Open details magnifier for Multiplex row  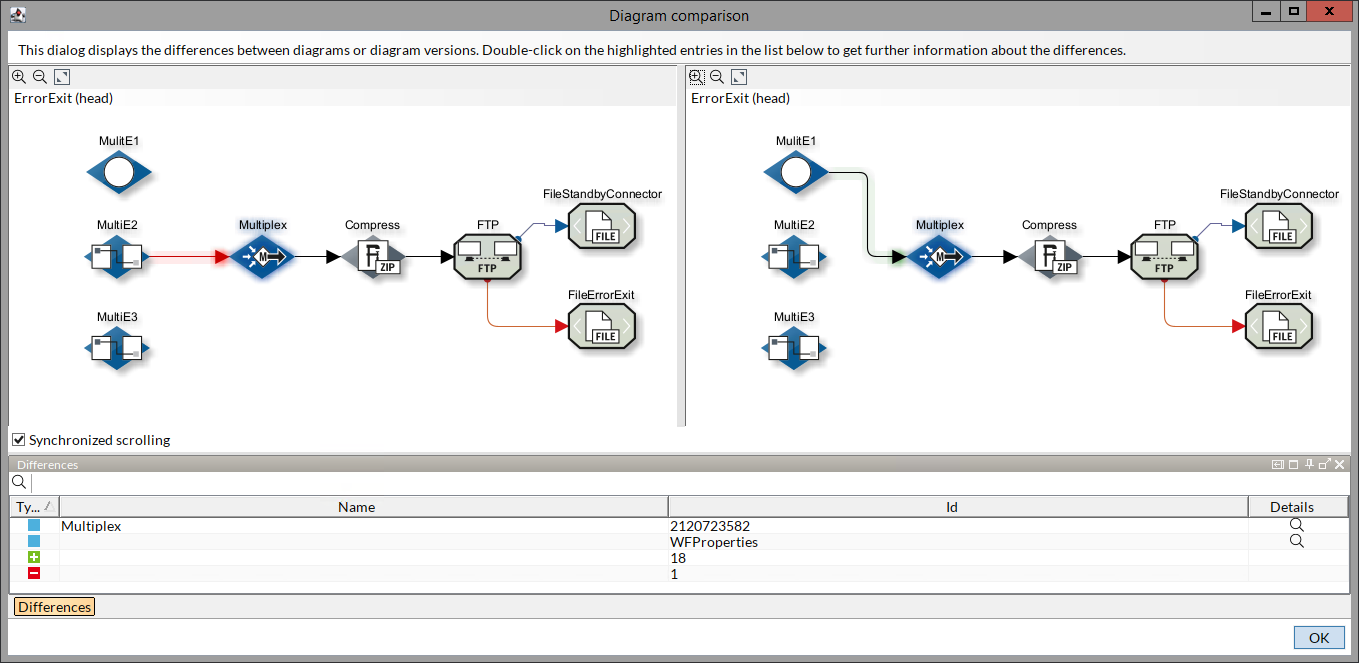click(1296, 525)
